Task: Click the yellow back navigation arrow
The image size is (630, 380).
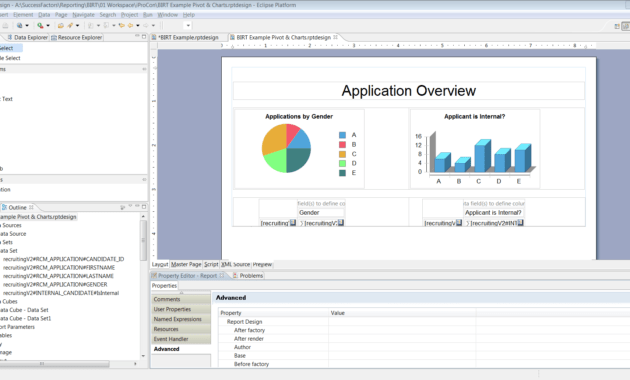Action: tap(130, 25)
